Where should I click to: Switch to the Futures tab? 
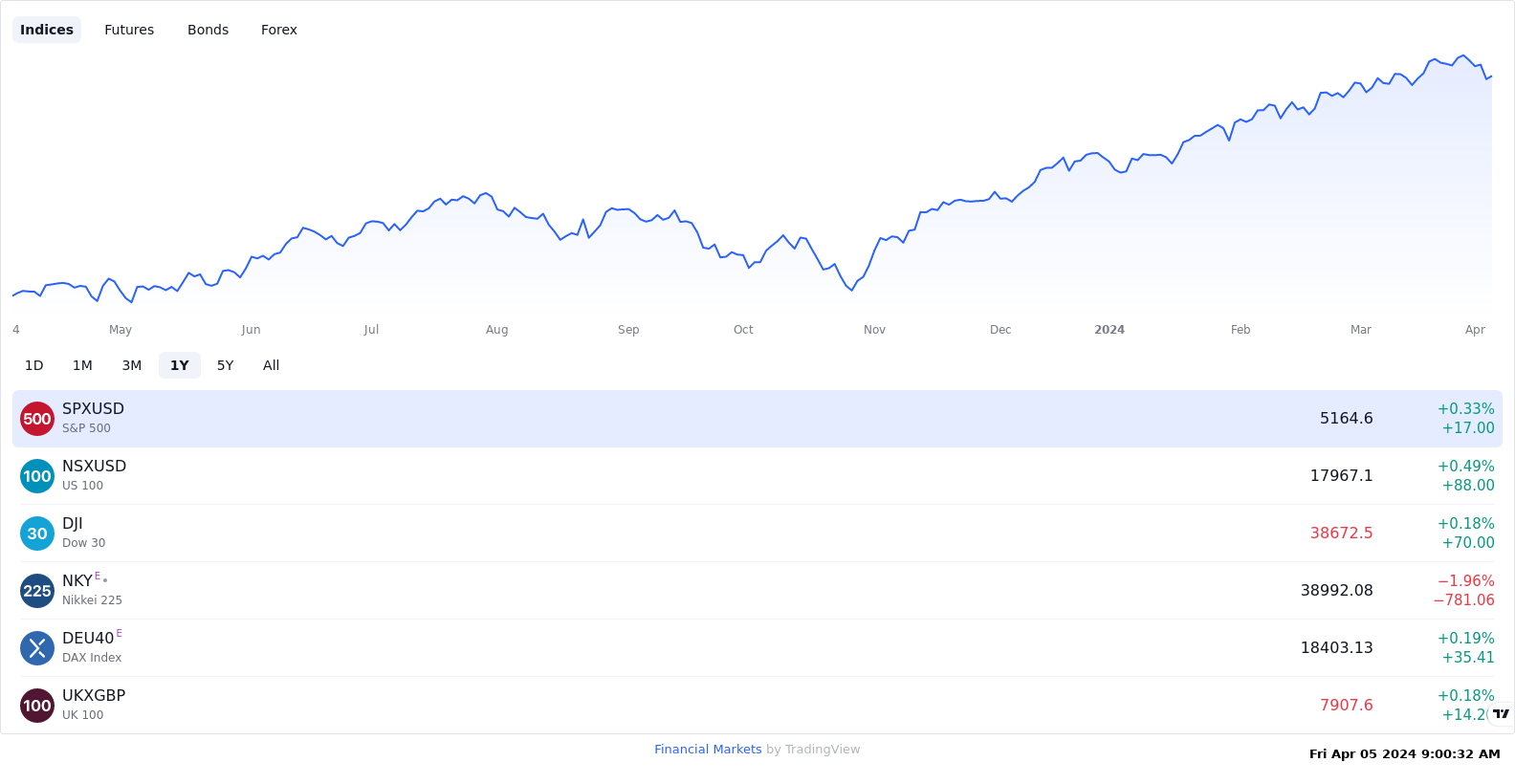[x=129, y=30]
